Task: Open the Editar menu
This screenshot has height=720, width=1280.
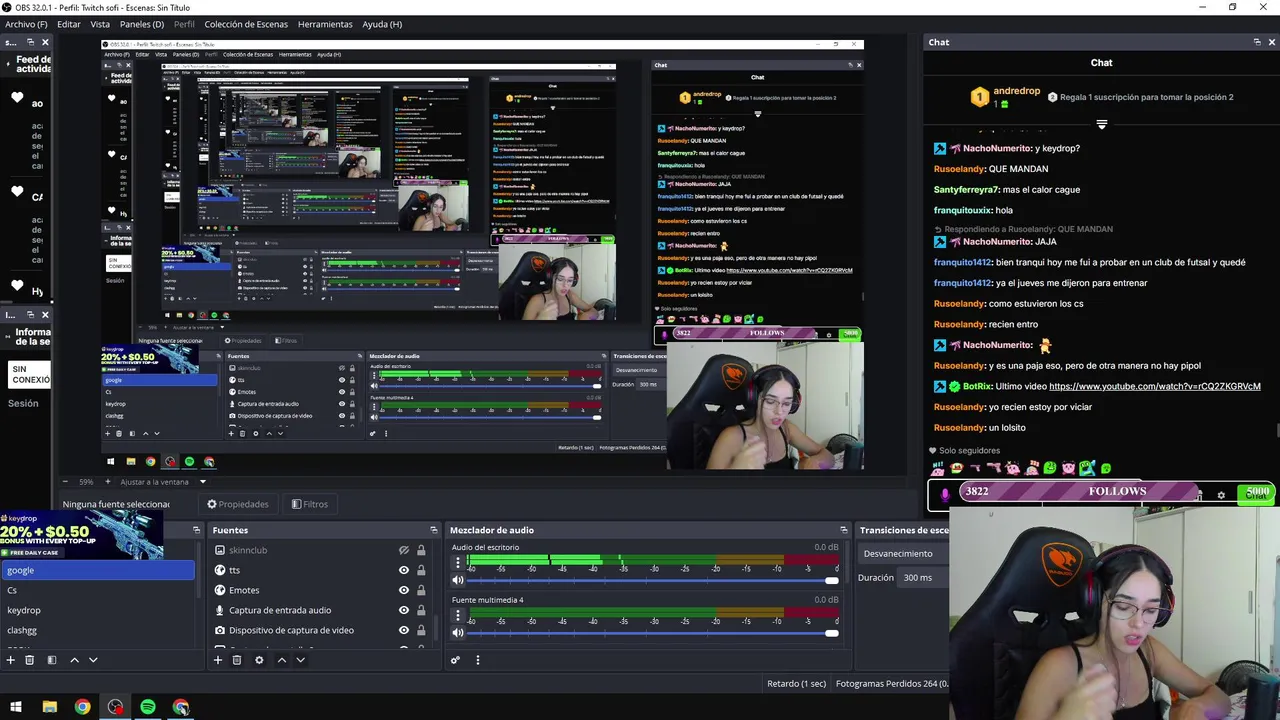Action: (x=69, y=24)
